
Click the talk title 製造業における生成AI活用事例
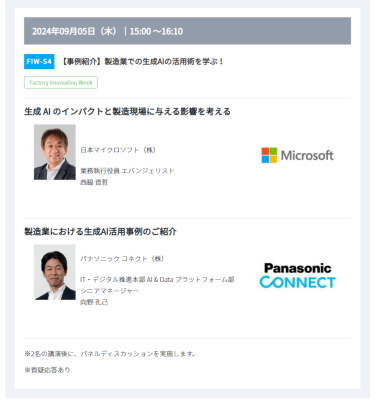100,231
